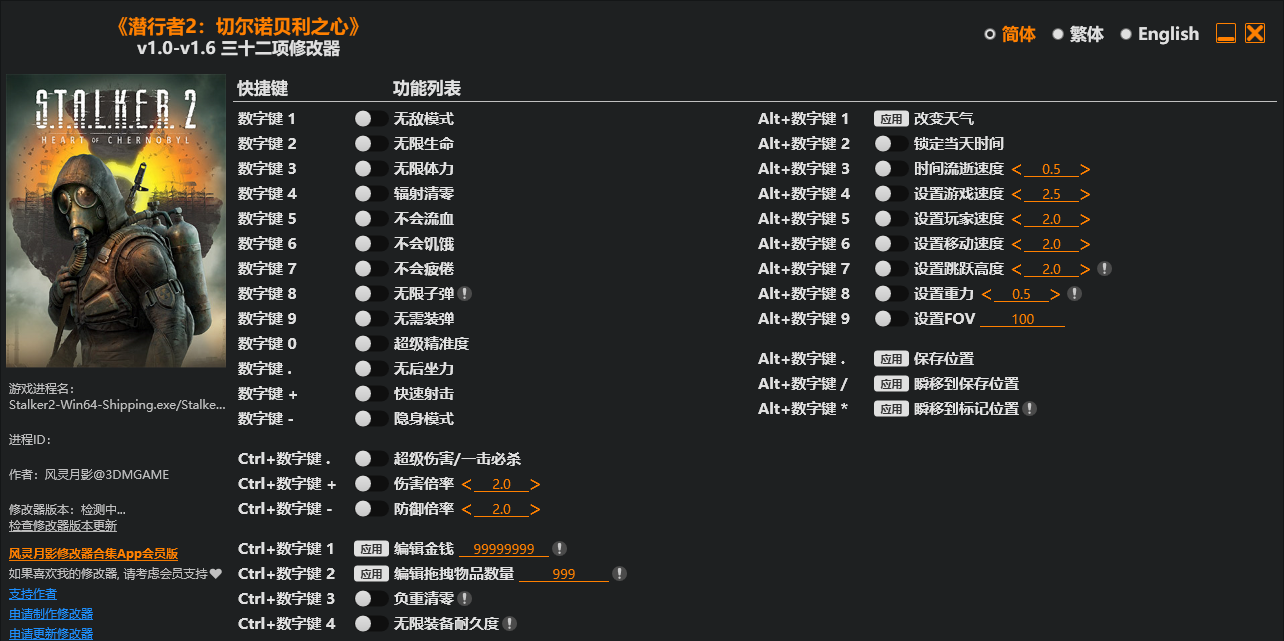This screenshot has height=641, width=1284.
Task: Open the 检查修改器版本更新 link
Action: click(x=63, y=526)
